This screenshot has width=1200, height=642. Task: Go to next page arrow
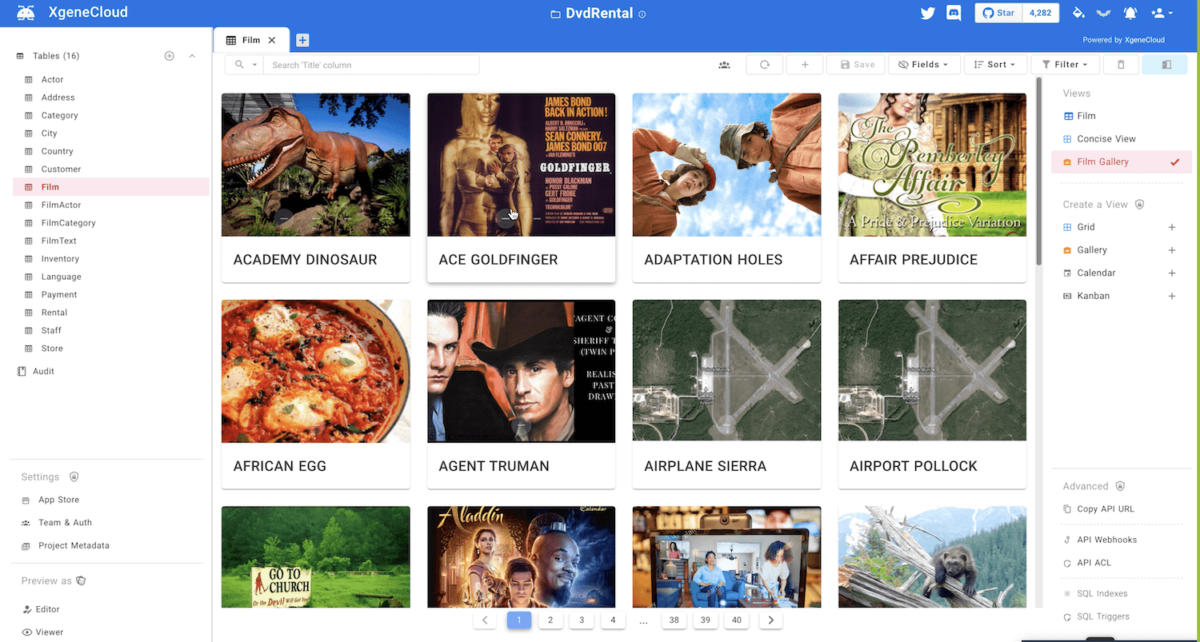(x=770, y=620)
